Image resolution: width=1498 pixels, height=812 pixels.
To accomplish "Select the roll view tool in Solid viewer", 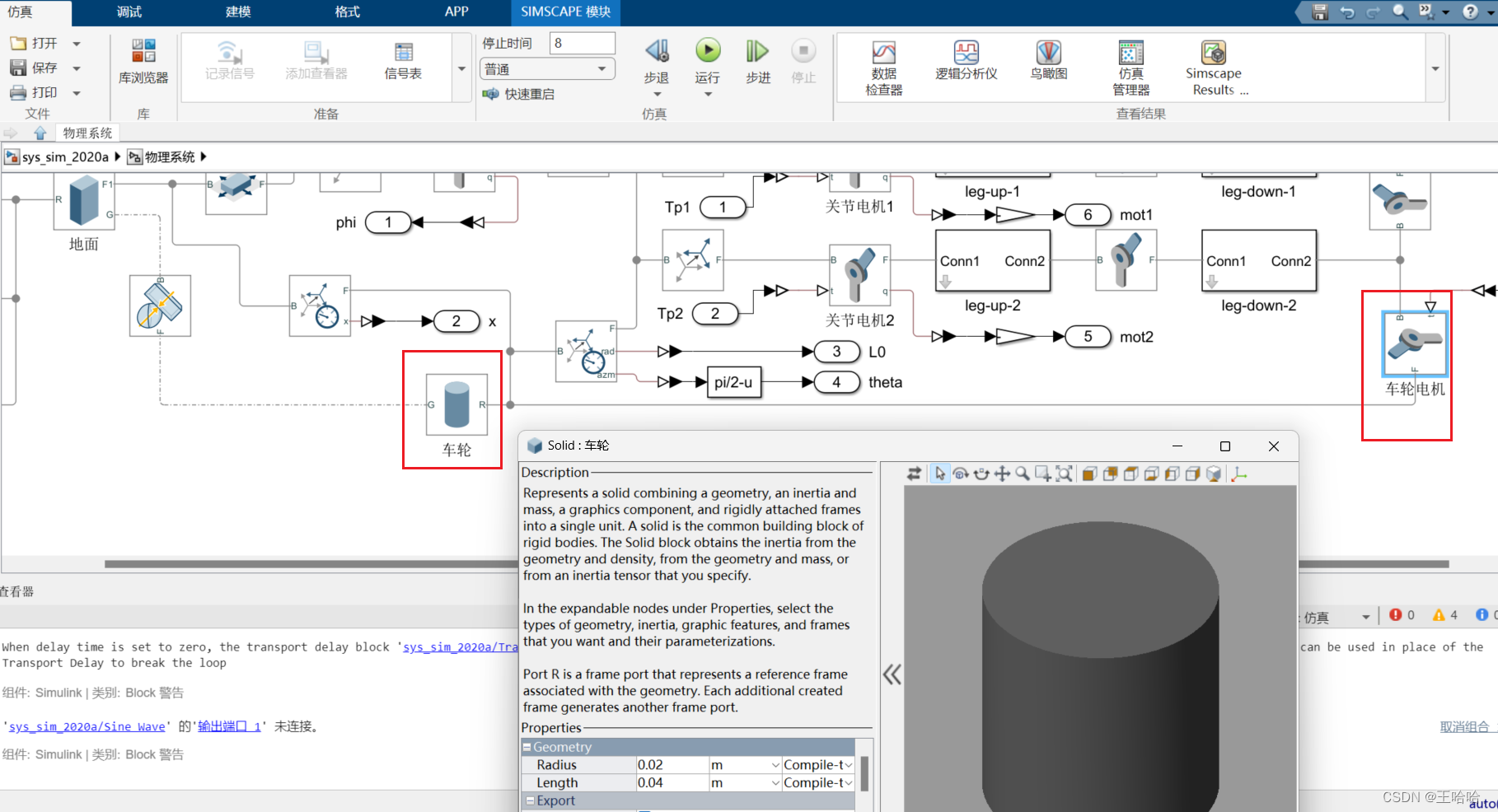I will [x=981, y=474].
